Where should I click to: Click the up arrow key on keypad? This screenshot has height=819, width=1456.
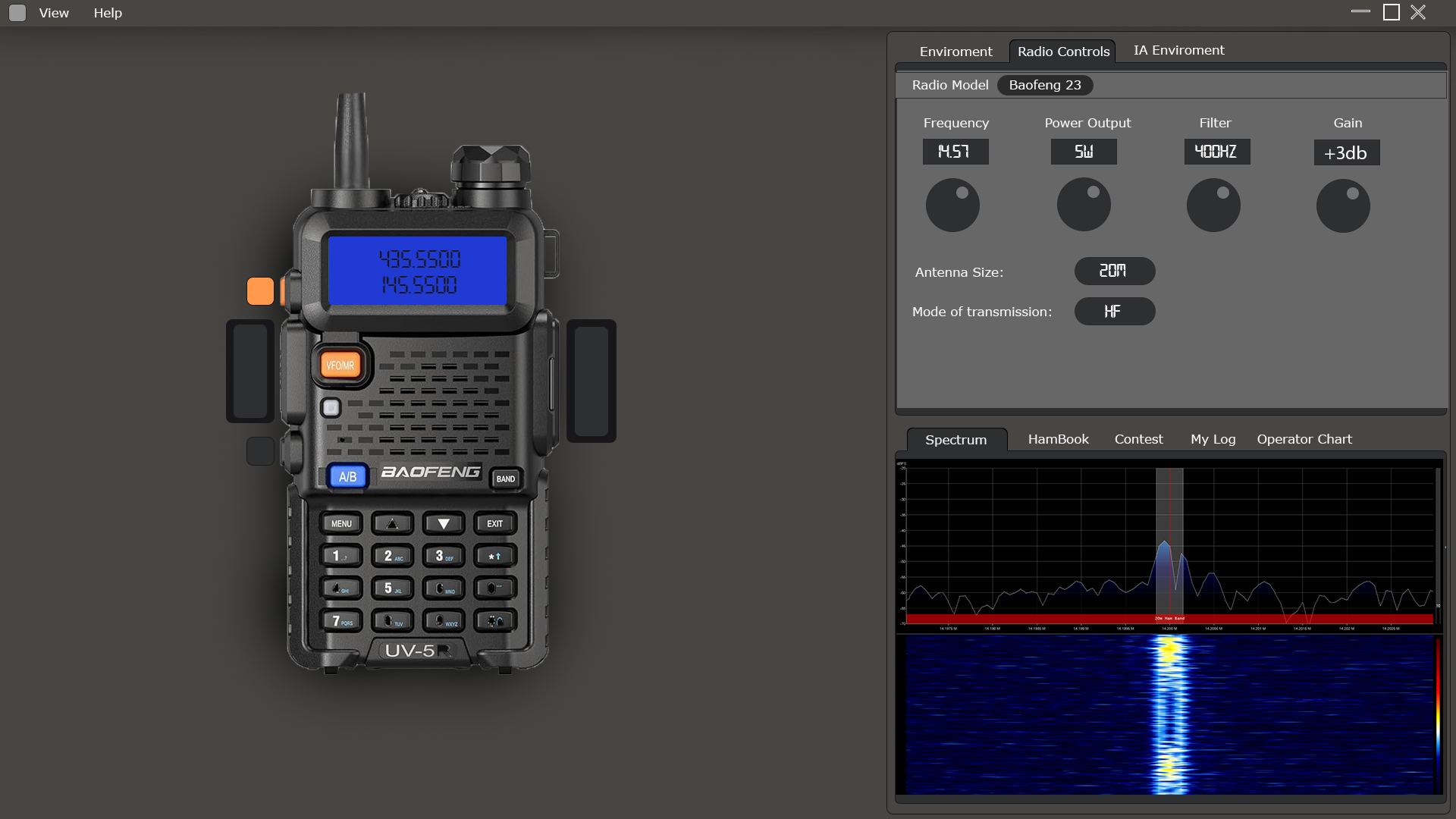point(392,523)
